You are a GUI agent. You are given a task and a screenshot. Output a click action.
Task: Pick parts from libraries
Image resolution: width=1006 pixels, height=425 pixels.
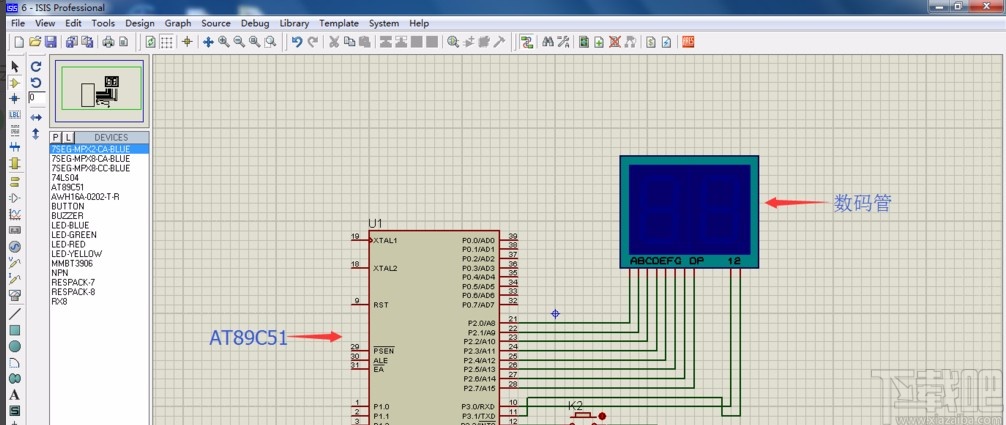(x=453, y=42)
